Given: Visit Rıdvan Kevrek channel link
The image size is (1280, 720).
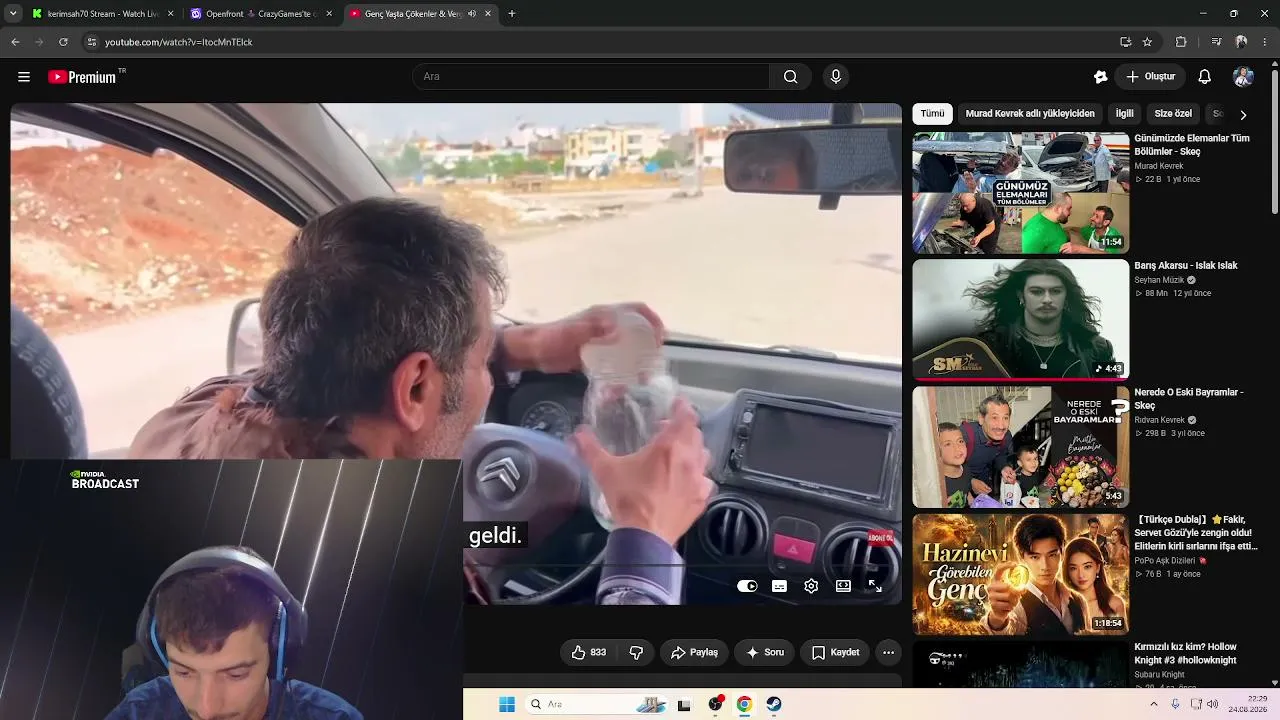Looking at the screenshot, I should pos(1159,420).
